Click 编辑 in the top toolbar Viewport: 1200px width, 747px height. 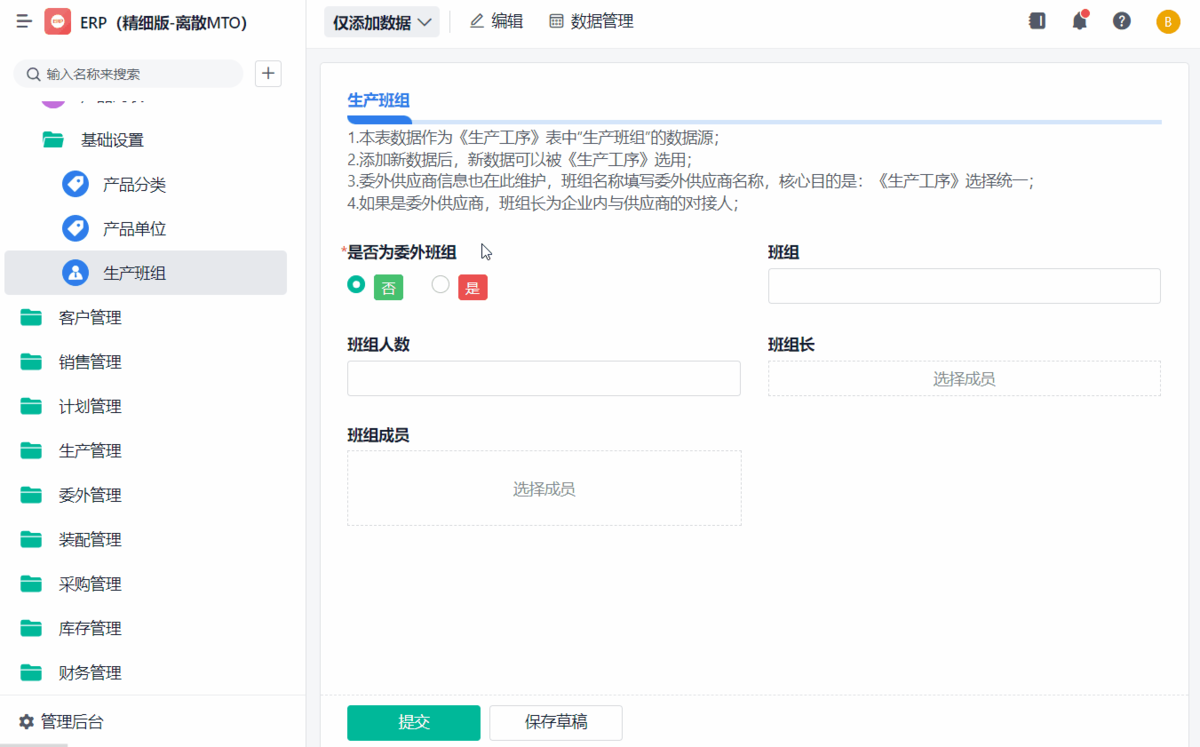[496, 21]
